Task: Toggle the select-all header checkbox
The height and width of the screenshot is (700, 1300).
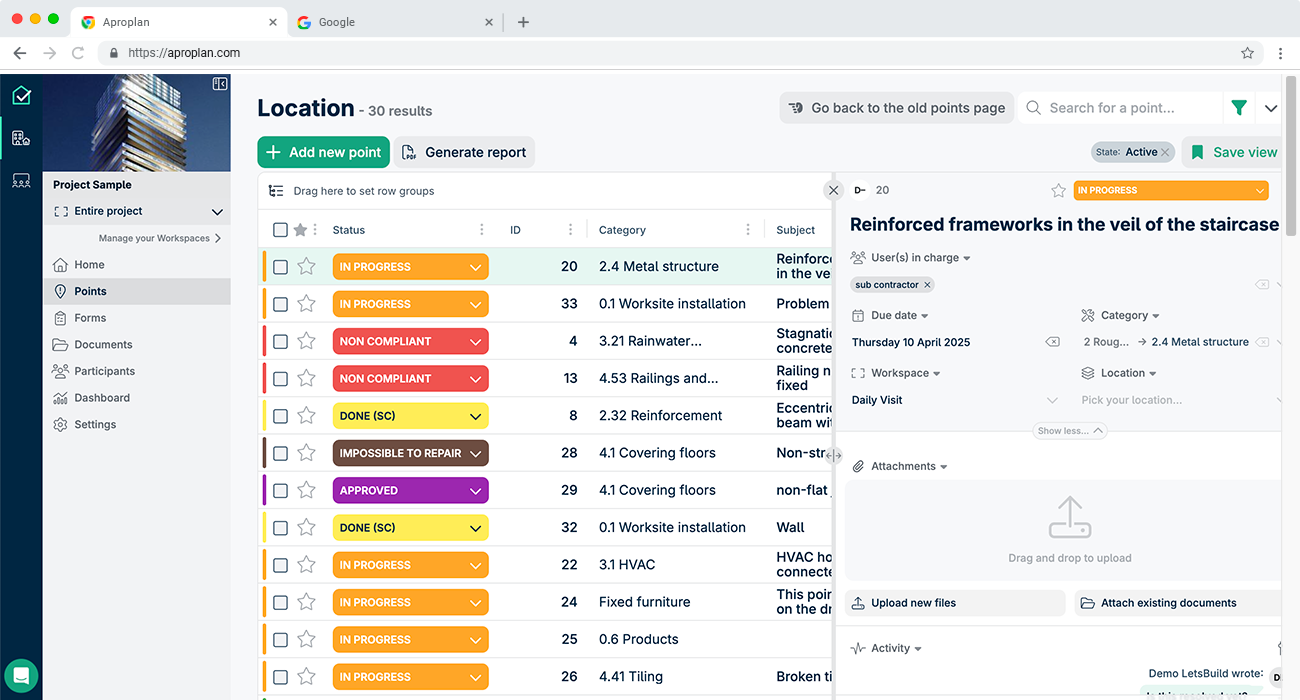Action: (281, 230)
